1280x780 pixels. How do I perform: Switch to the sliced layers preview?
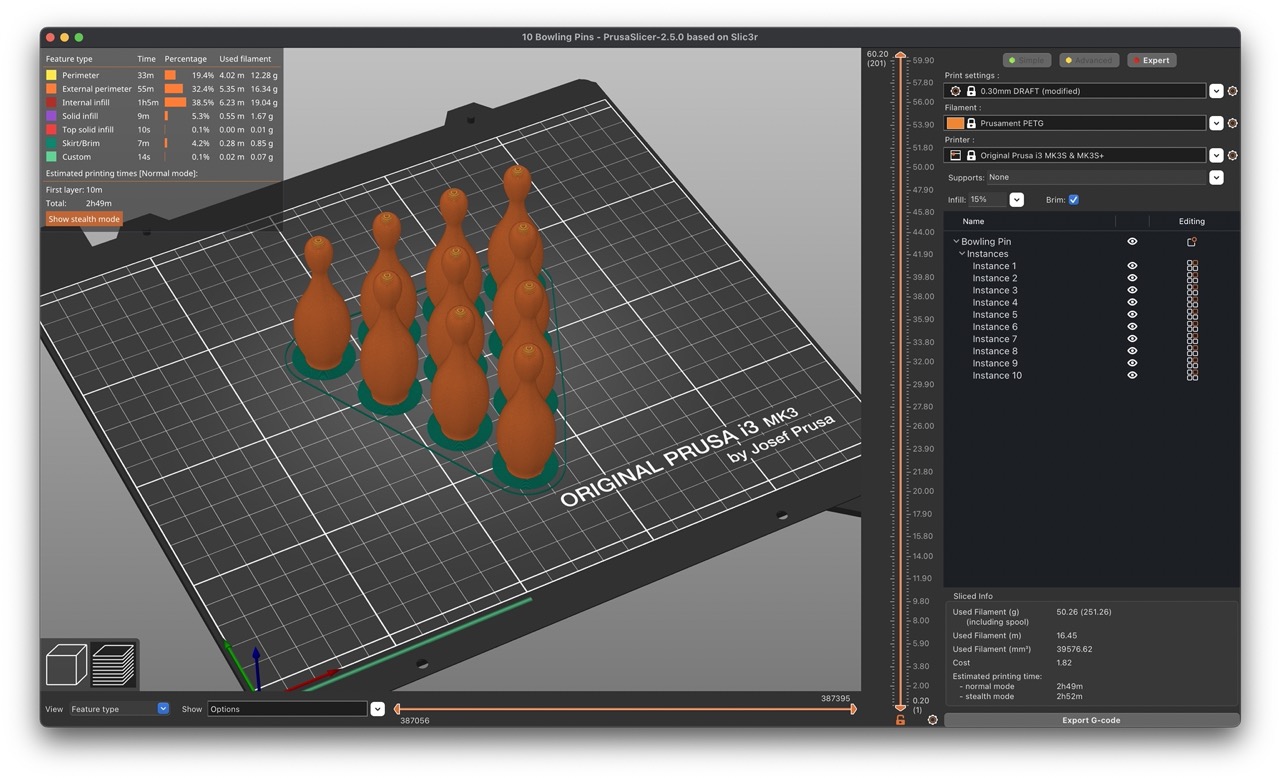pos(113,665)
